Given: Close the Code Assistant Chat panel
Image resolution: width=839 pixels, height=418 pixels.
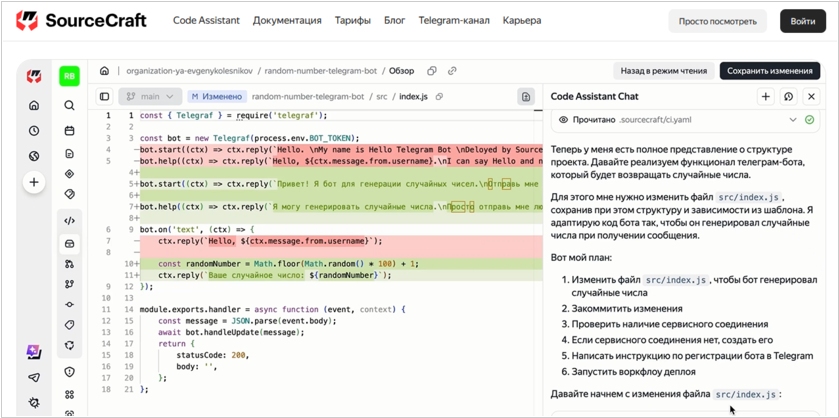Looking at the screenshot, I should click(x=811, y=97).
